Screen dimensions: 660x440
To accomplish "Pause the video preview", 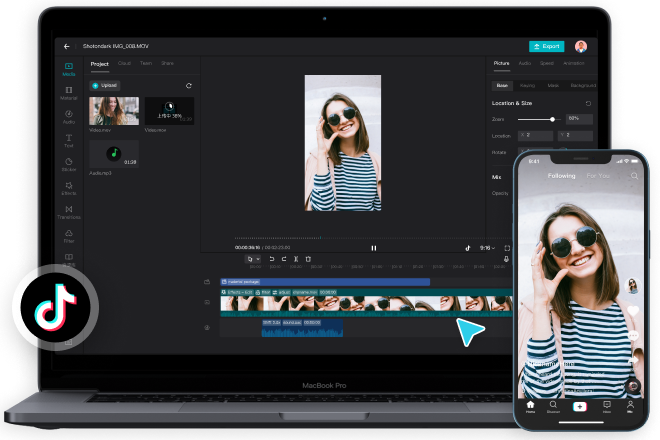I will [374, 248].
